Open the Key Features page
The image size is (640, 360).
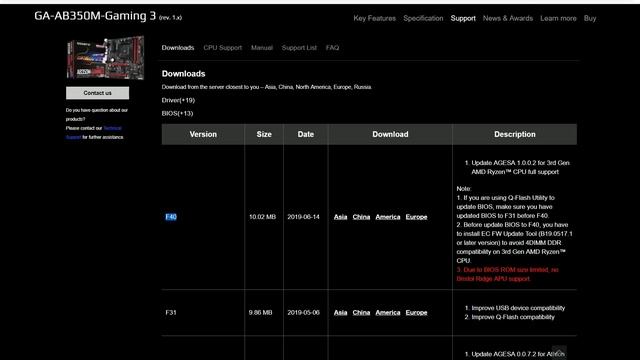[x=374, y=18]
